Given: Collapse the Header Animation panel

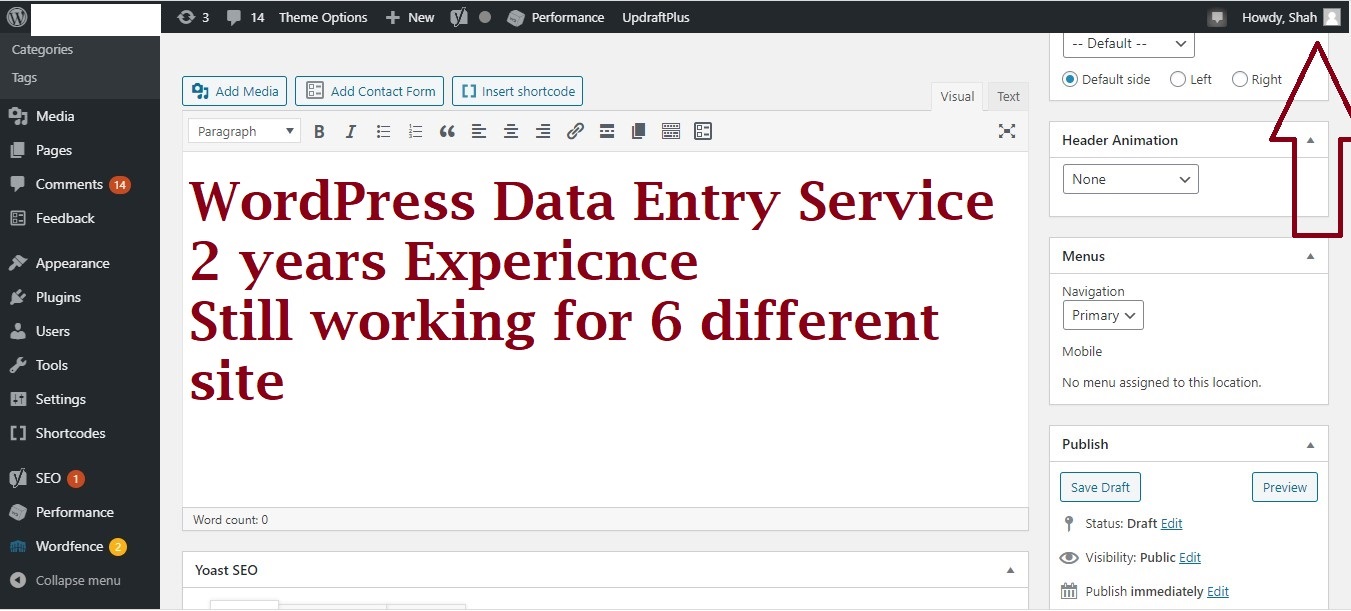Looking at the screenshot, I should [x=1310, y=140].
